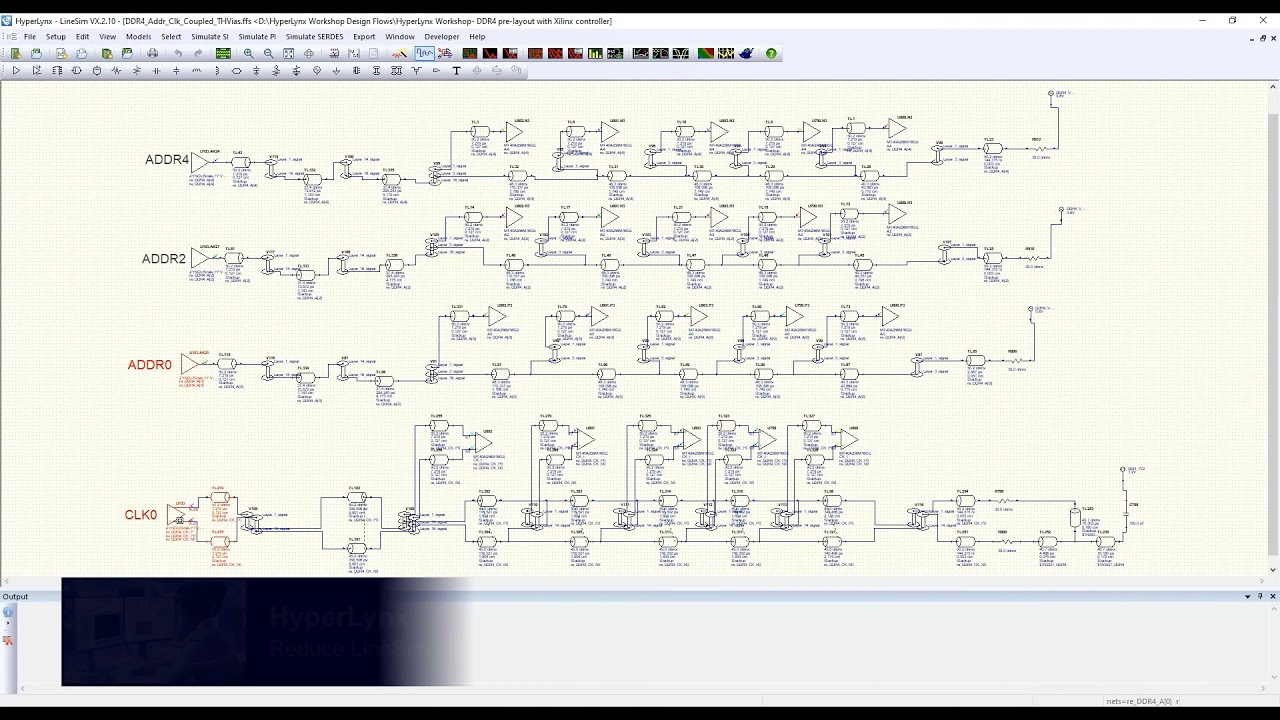Click the Output panel title
Image resolution: width=1280 pixels, height=720 pixels.
point(15,597)
